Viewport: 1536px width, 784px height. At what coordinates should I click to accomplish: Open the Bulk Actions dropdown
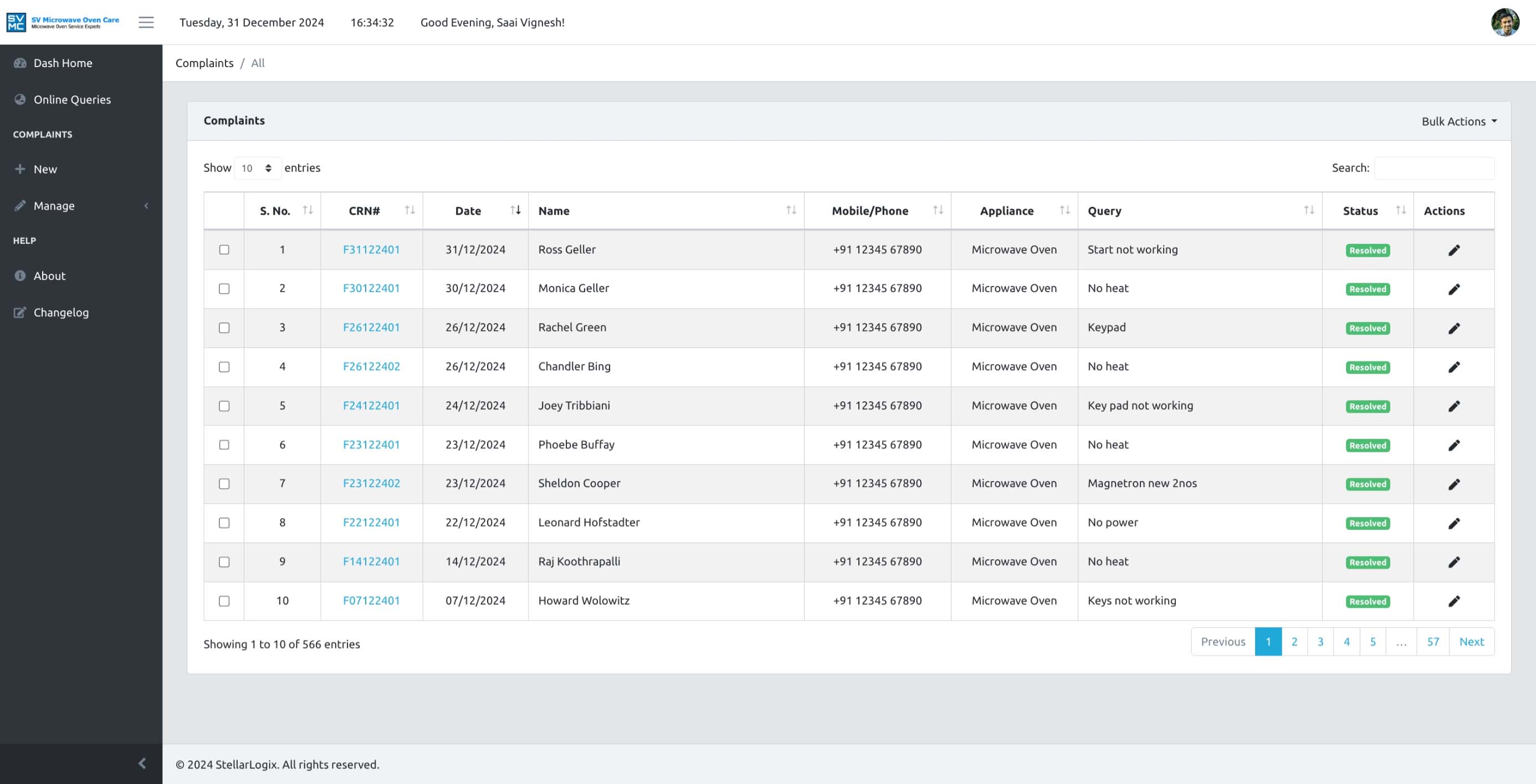pyautogui.click(x=1458, y=121)
